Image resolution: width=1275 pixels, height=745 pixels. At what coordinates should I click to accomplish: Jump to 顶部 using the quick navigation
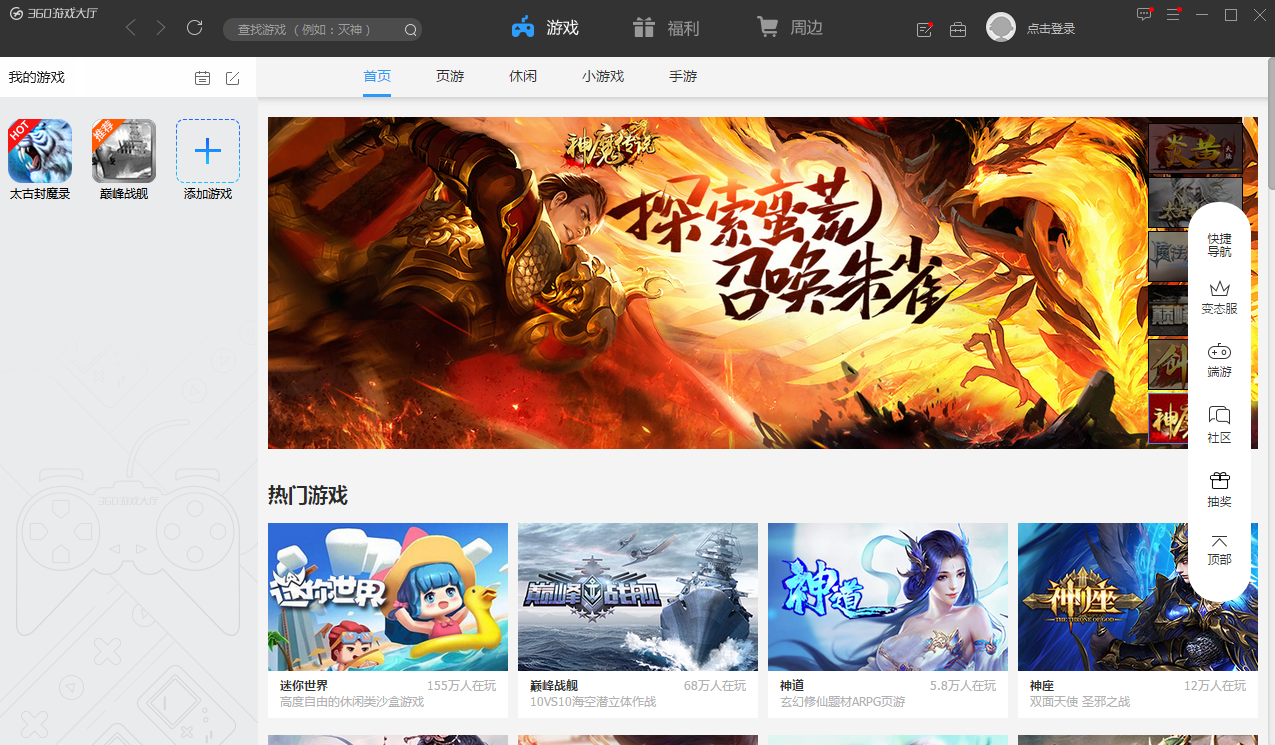tap(1219, 550)
